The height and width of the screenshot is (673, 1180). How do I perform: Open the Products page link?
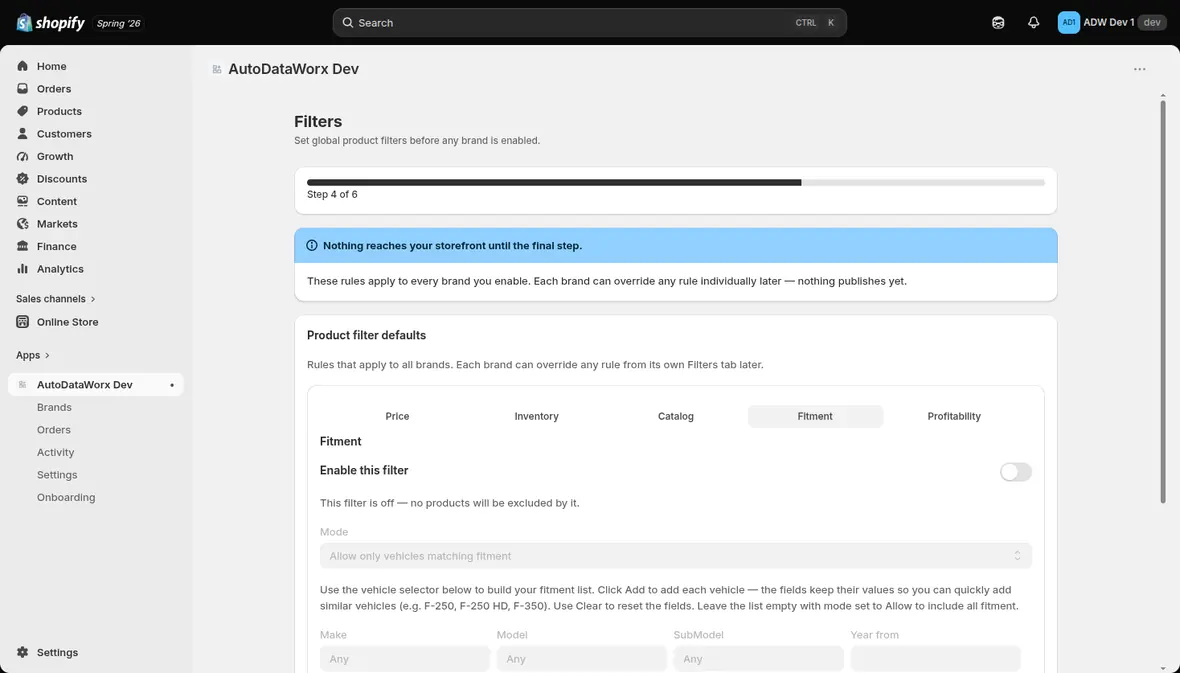59,111
